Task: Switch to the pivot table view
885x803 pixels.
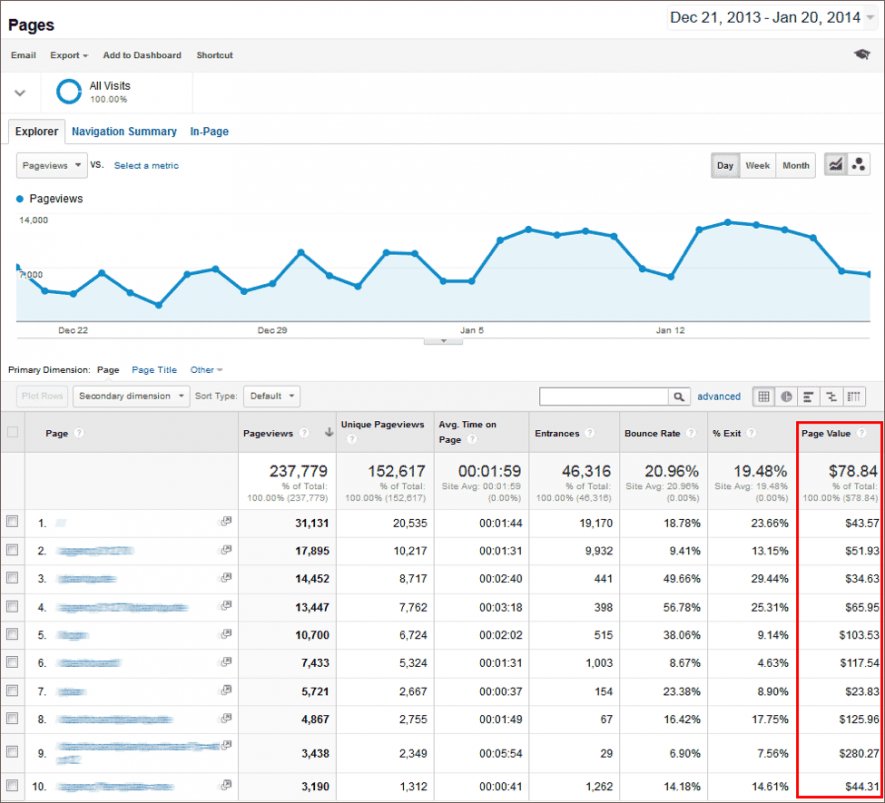Action: coord(854,396)
